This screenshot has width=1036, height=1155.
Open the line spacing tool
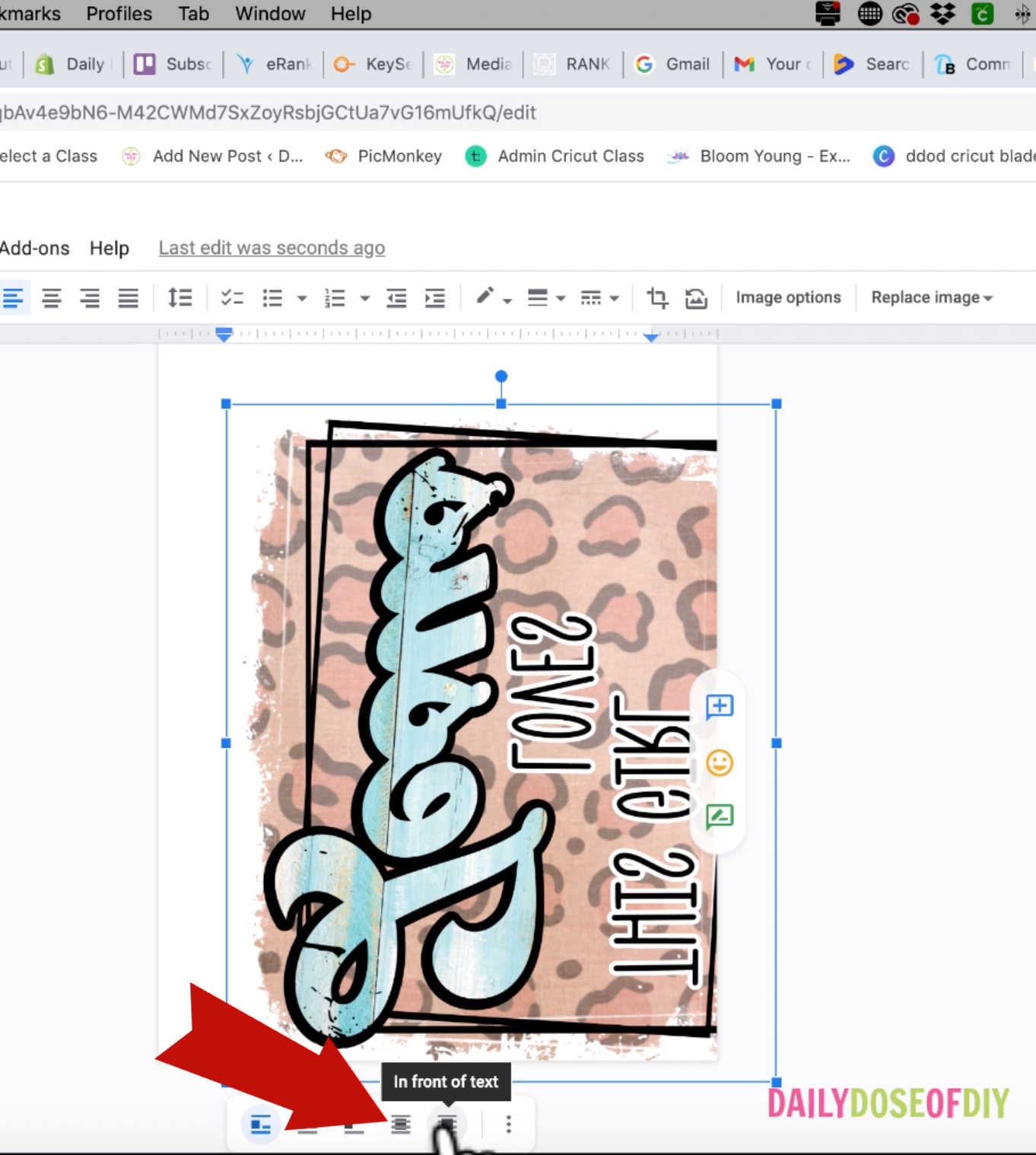tap(180, 297)
